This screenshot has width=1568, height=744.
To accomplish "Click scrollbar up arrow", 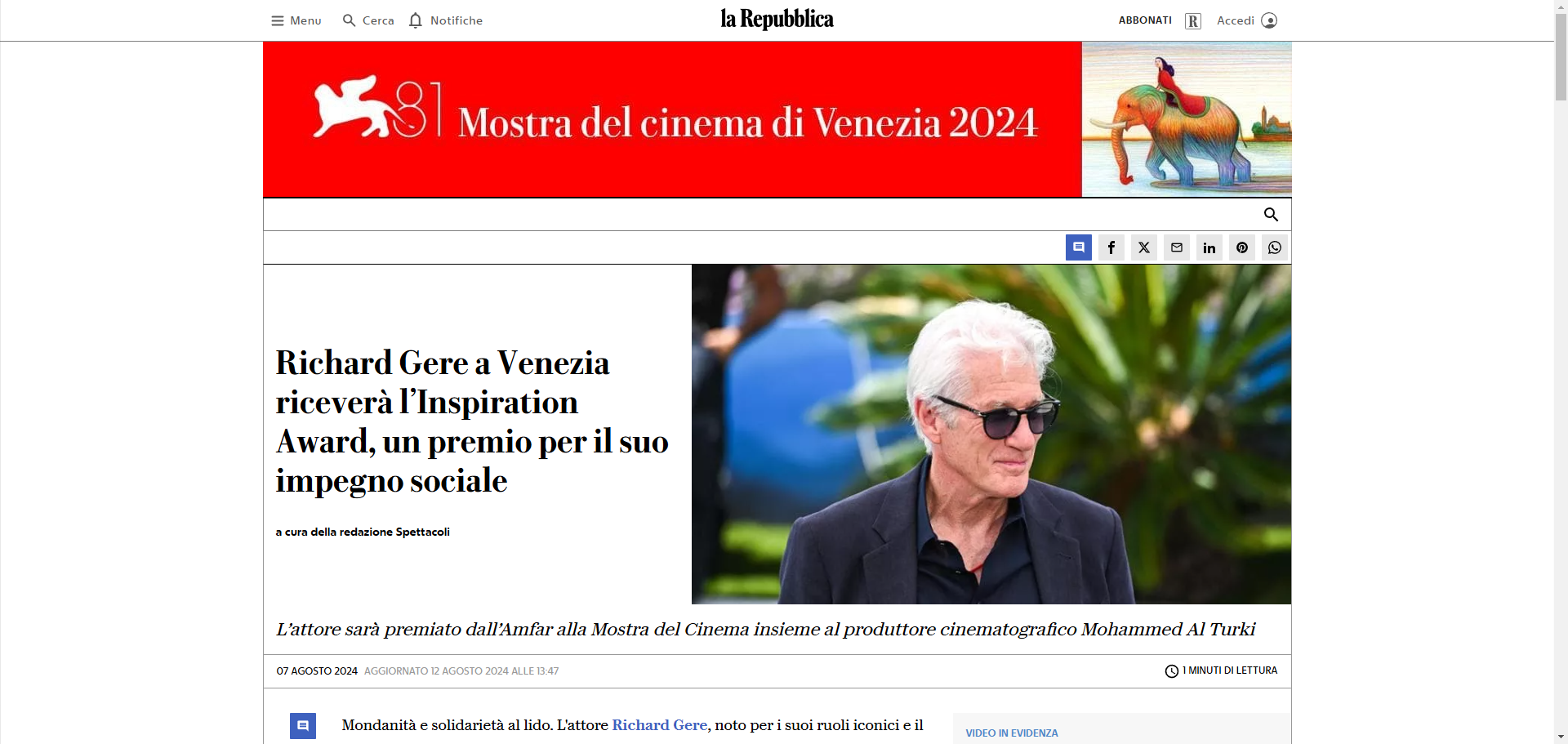I will point(1561,7).
